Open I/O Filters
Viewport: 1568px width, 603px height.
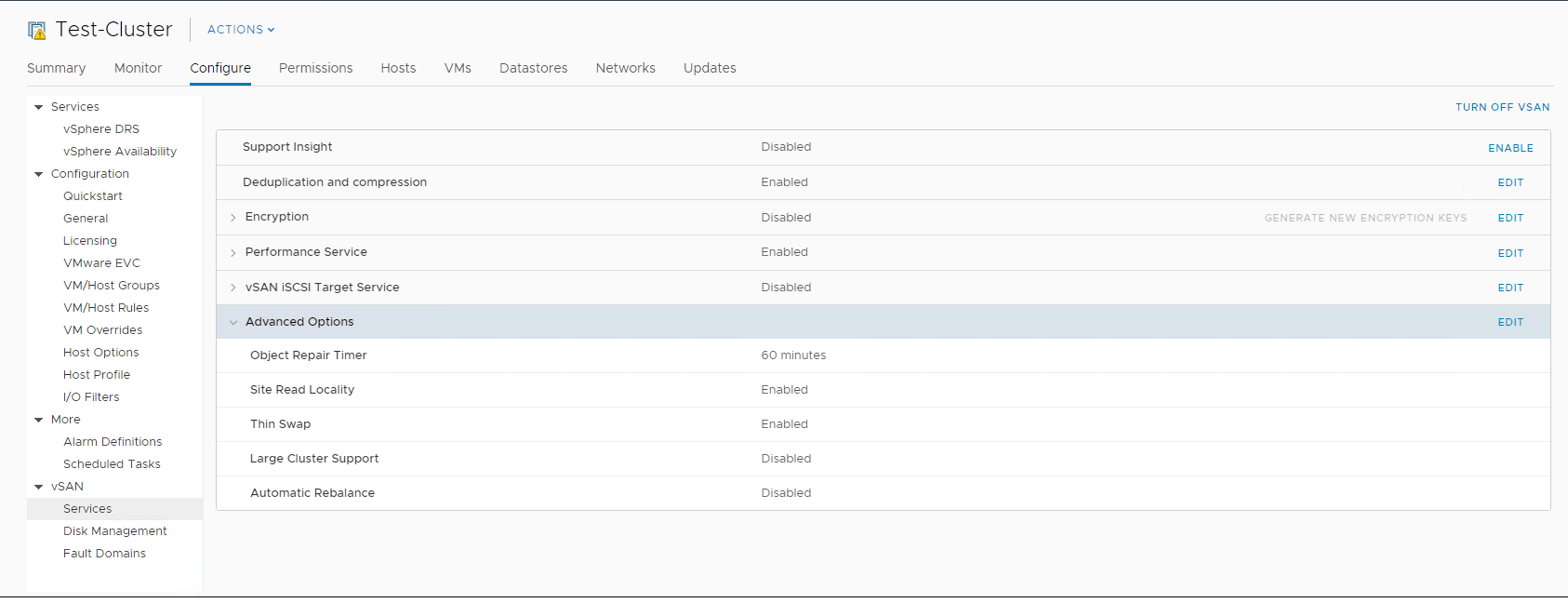point(91,397)
